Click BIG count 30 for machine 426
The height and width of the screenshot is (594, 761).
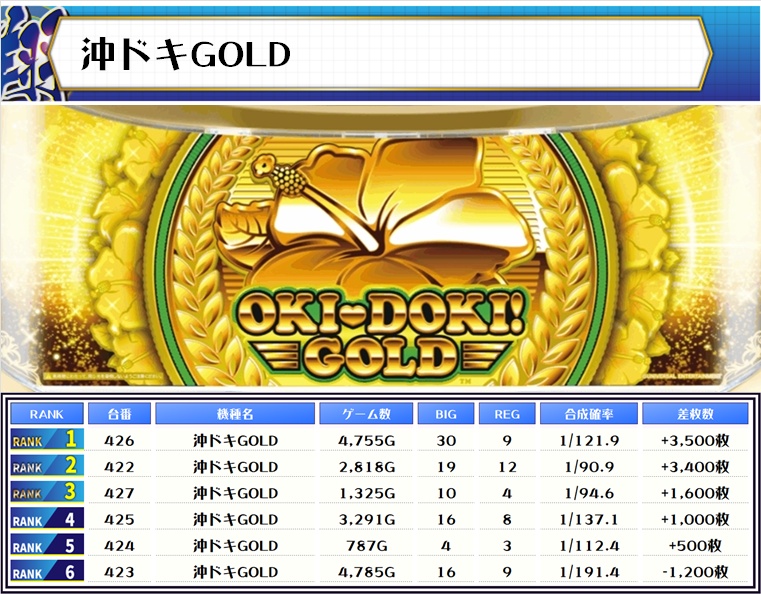coord(446,441)
